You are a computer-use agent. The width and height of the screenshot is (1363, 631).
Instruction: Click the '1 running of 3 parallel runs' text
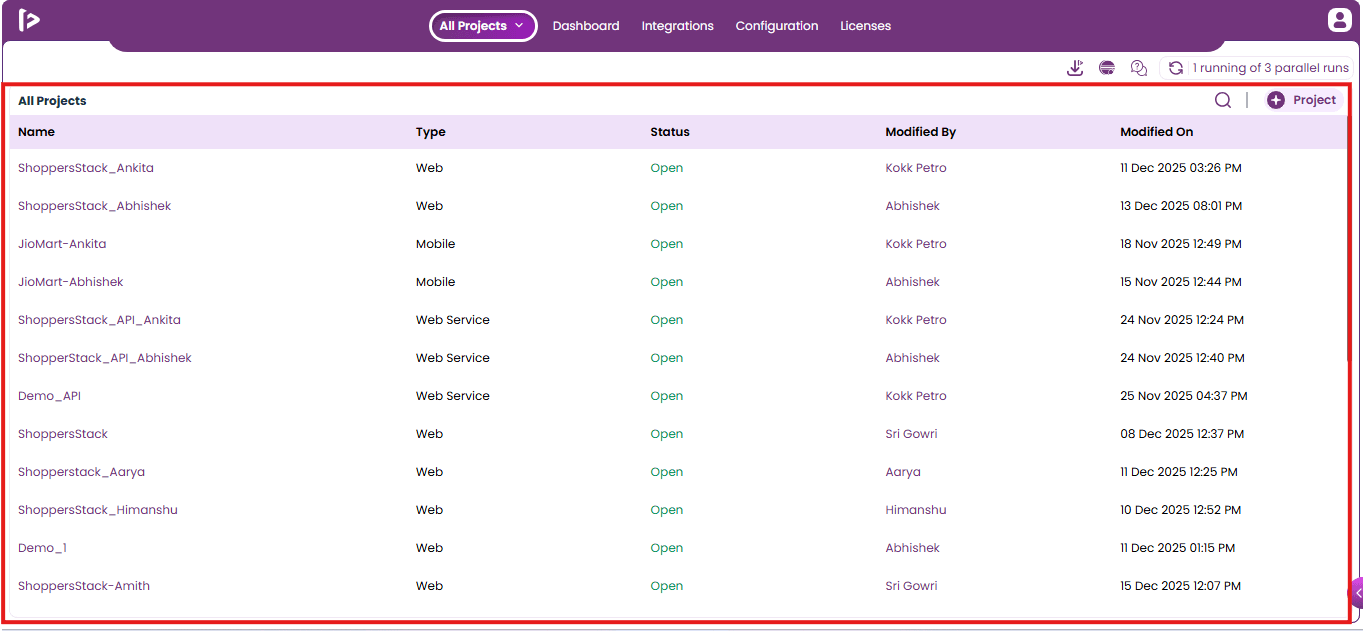tap(1271, 68)
